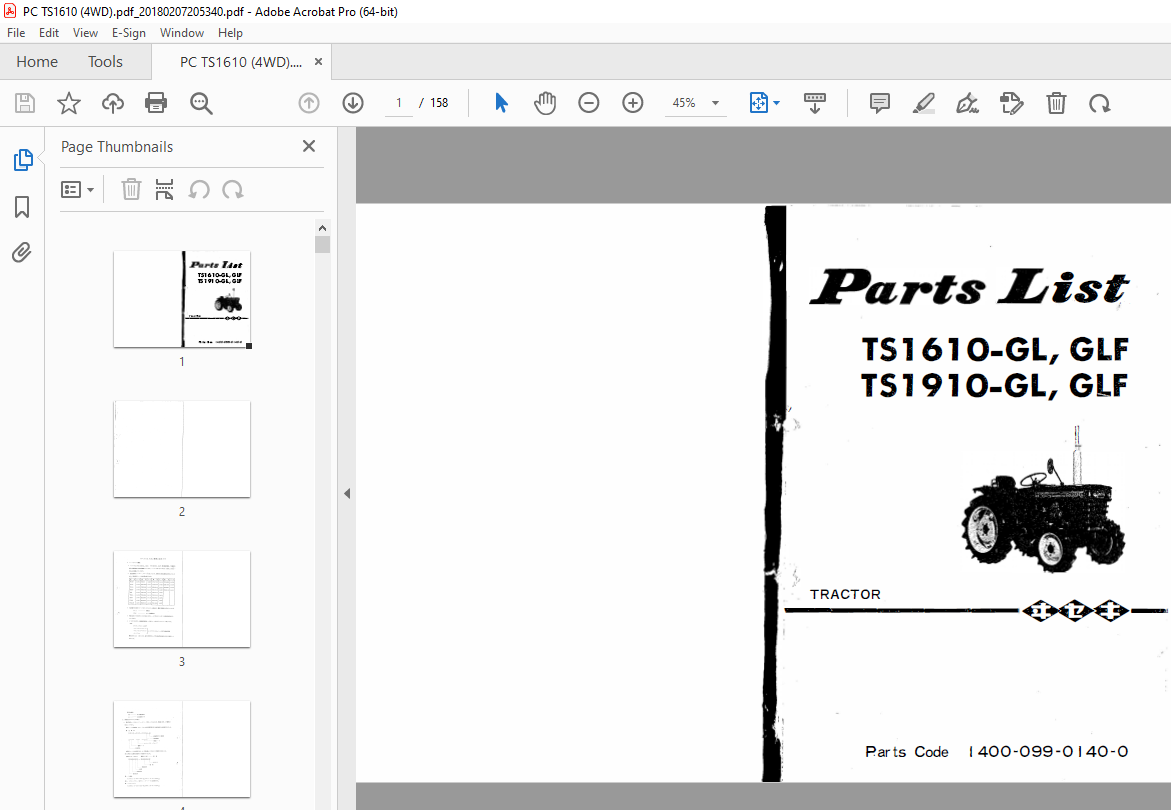Add file to starred with star icon
The image size is (1171, 810).
[x=69, y=103]
